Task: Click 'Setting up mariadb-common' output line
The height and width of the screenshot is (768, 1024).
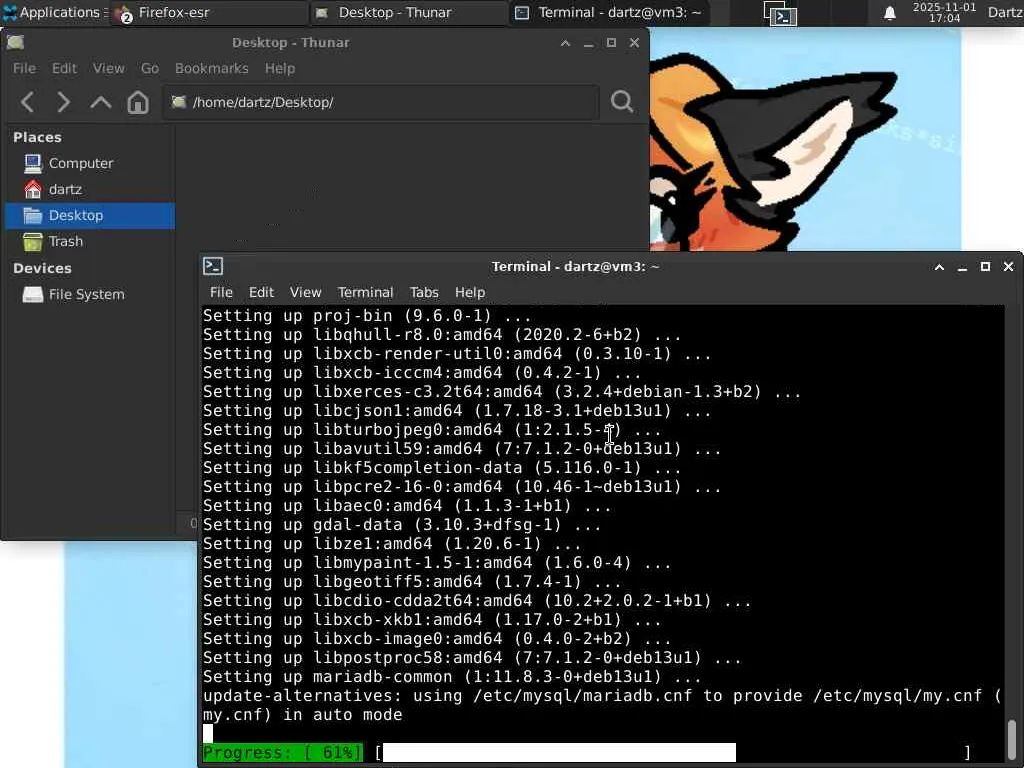Action: click(452, 677)
